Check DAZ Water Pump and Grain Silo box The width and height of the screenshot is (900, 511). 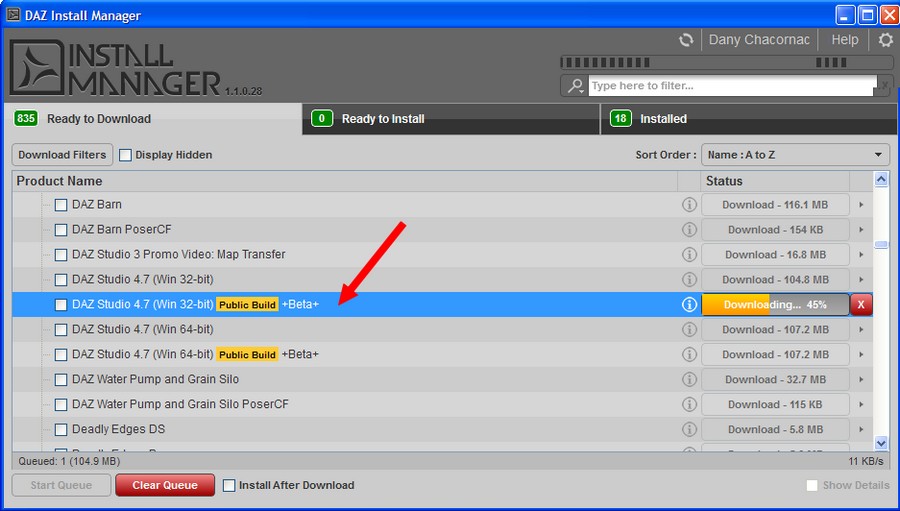pos(60,380)
